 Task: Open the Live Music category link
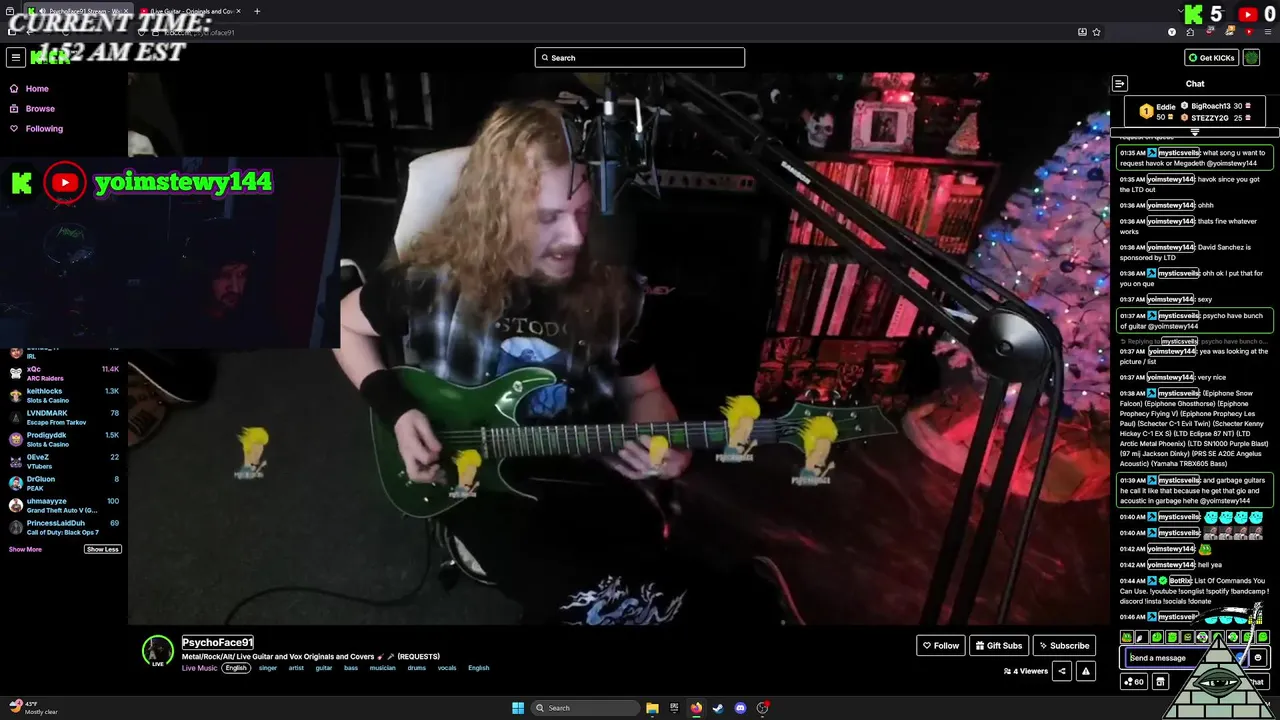[x=199, y=668]
